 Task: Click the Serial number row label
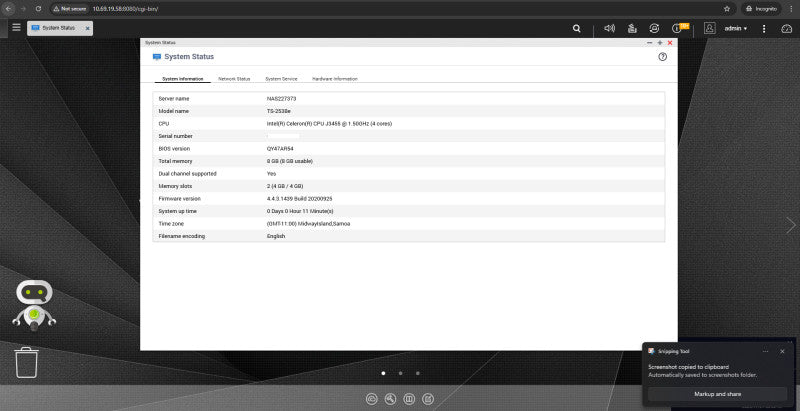tap(176, 136)
